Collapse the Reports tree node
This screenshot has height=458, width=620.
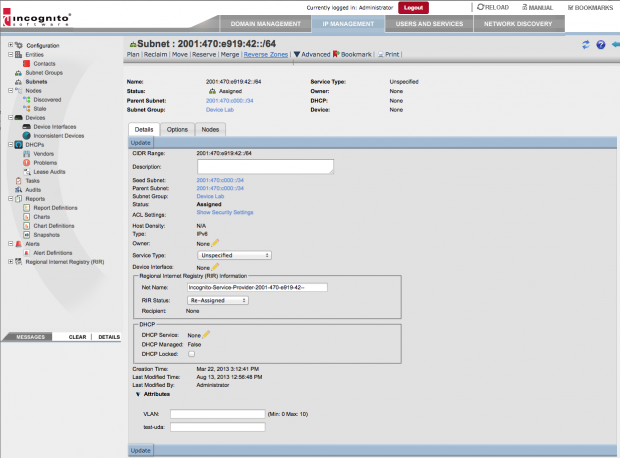[x=11, y=199]
